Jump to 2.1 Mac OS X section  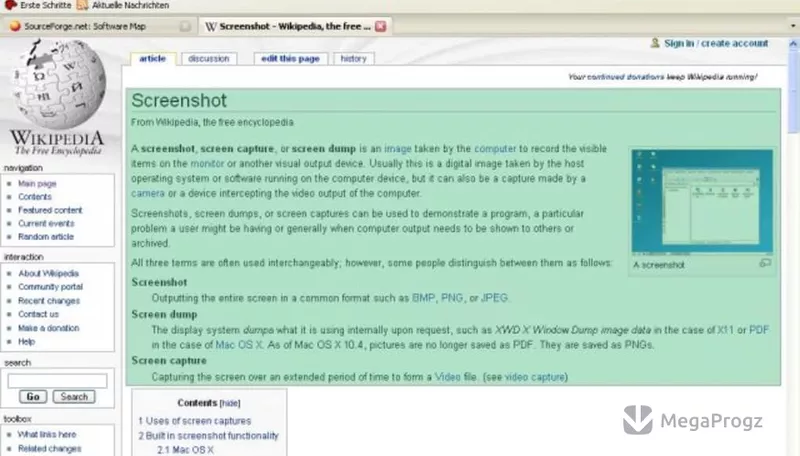tap(185, 450)
